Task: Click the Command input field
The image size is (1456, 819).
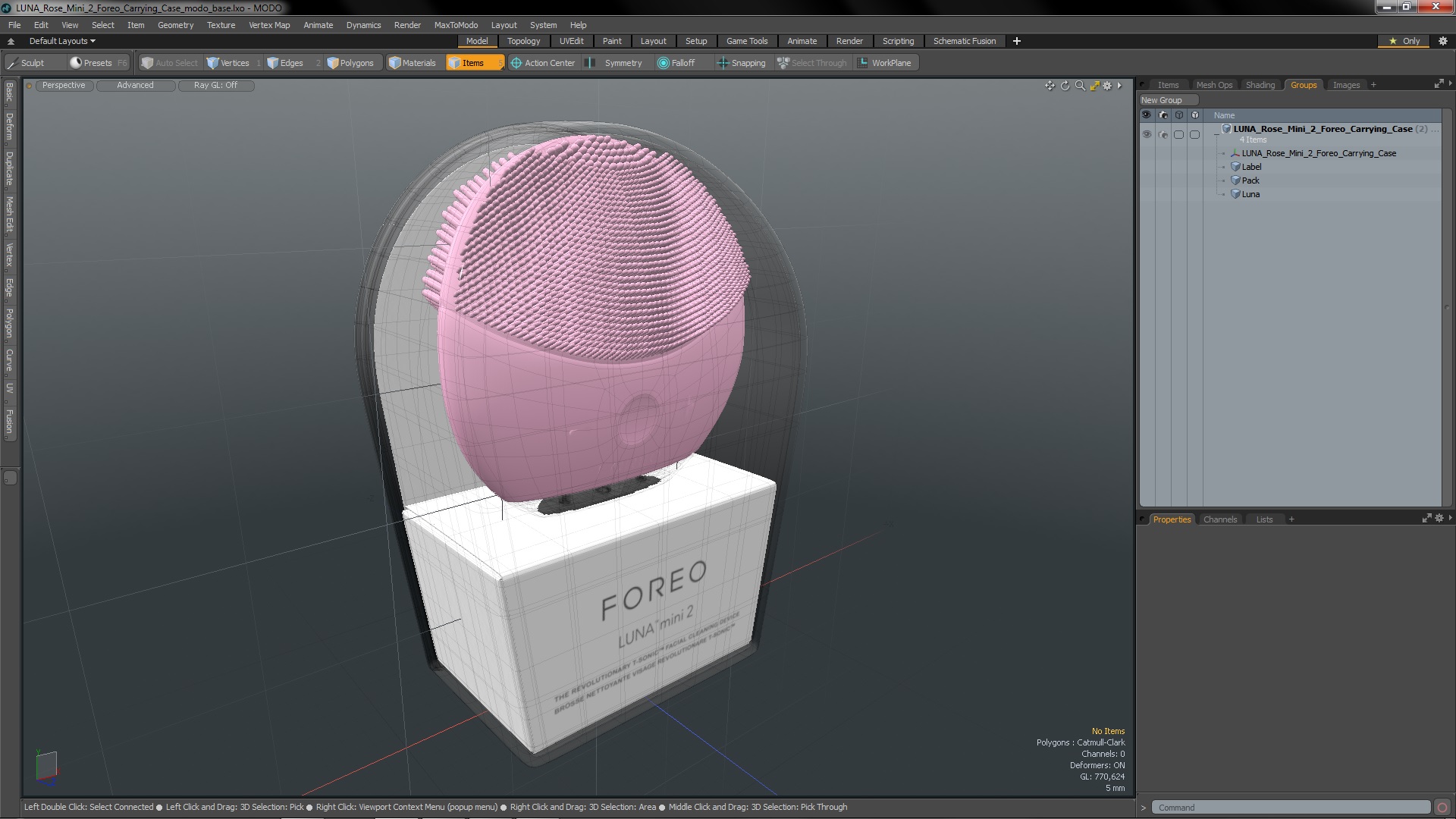Action: point(1291,808)
